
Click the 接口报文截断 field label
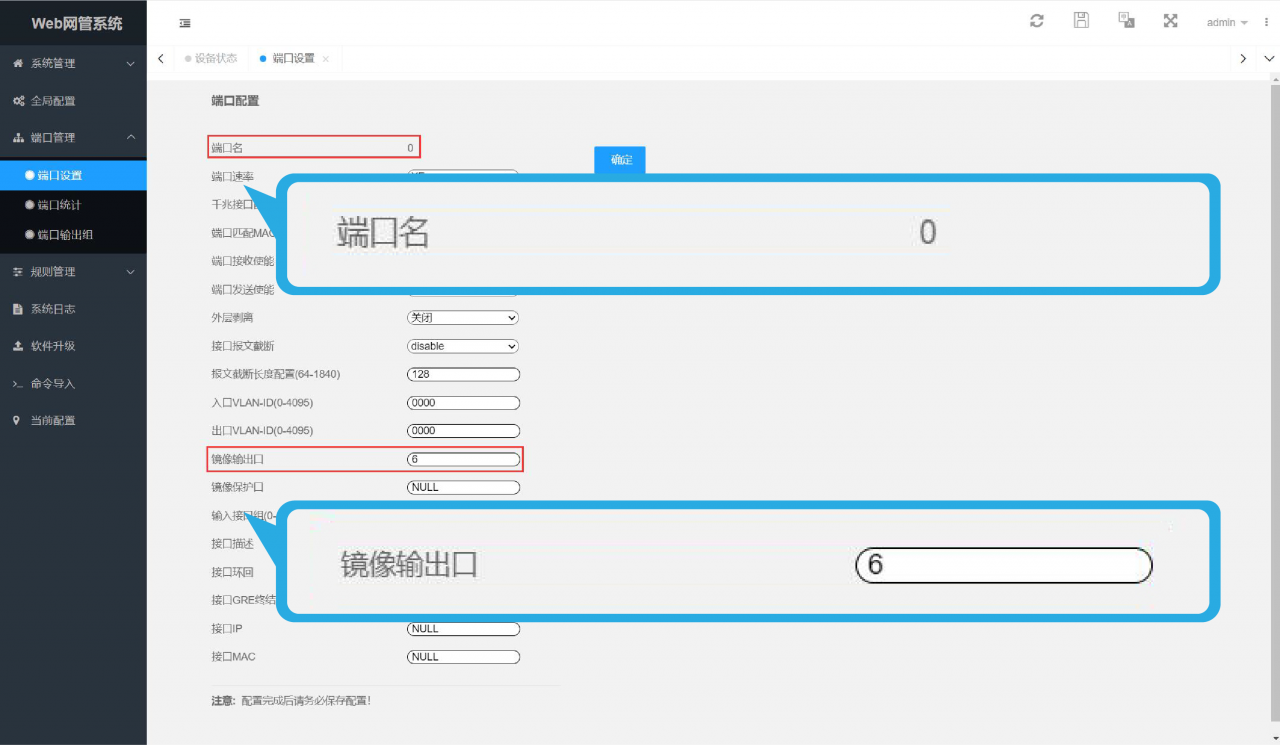pos(241,346)
